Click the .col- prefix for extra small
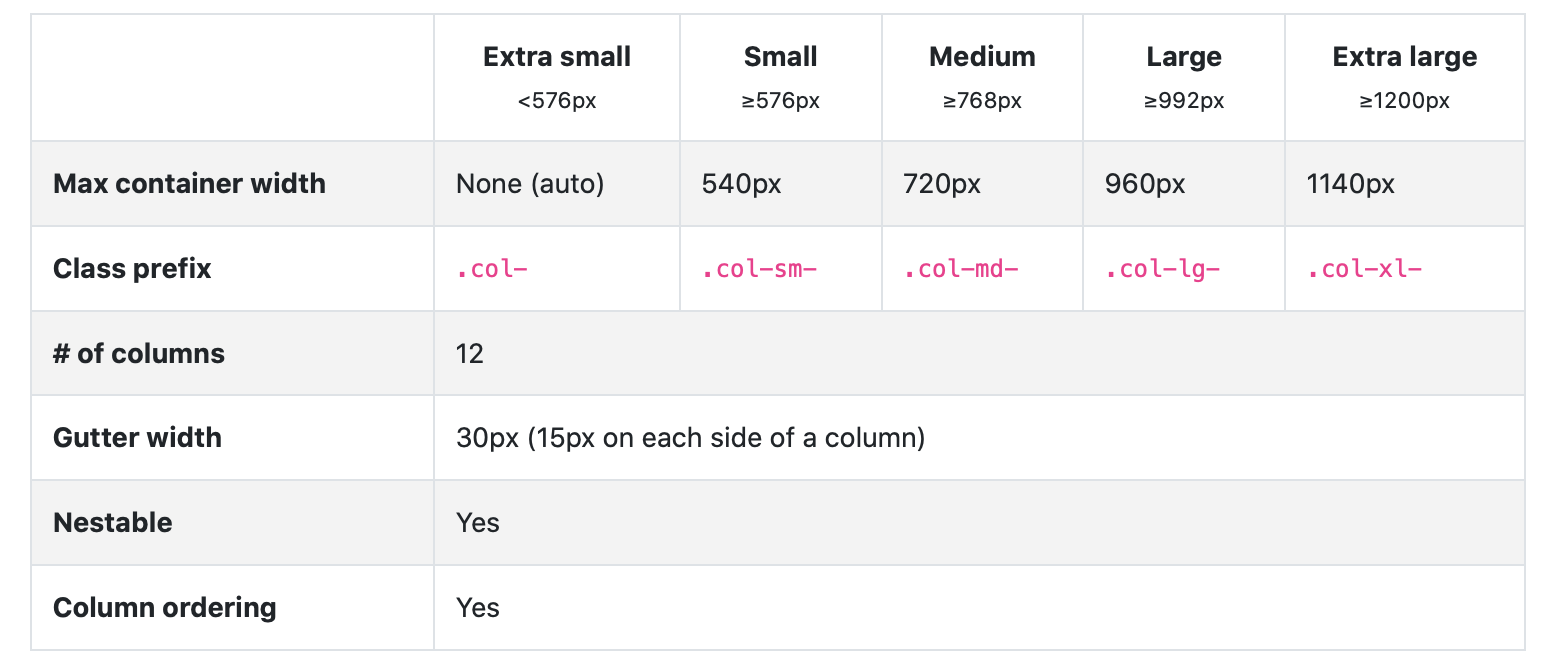This screenshot has height=668, width=1554. point(492,269)
